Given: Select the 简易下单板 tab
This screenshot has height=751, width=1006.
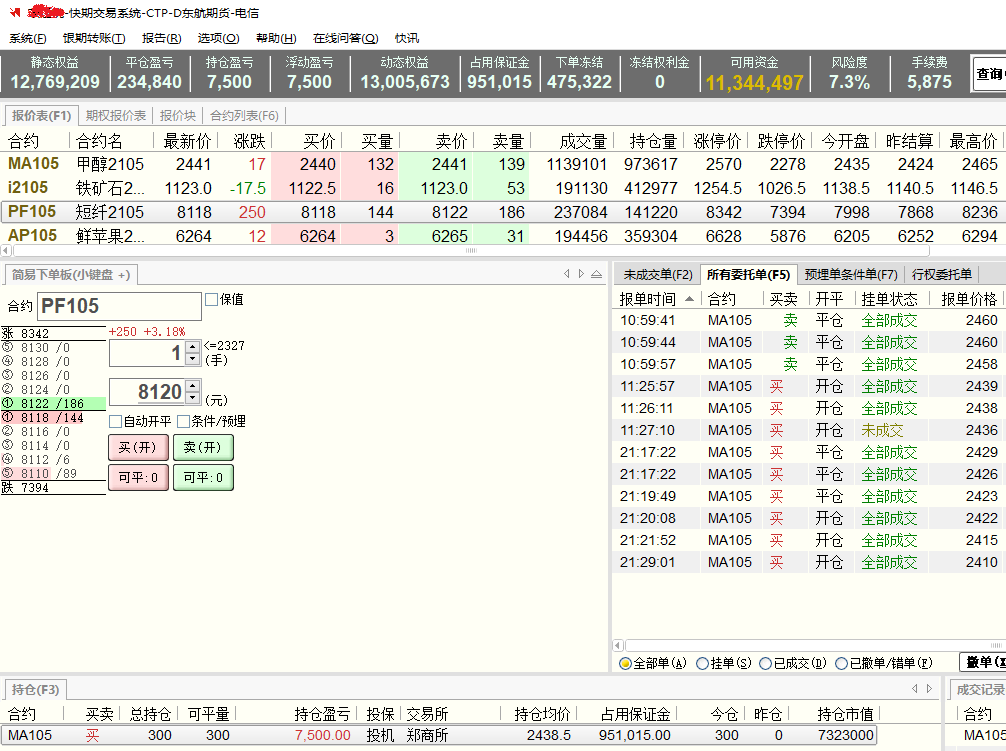Looking at the screenshot, I should click(x=71, y=274).
